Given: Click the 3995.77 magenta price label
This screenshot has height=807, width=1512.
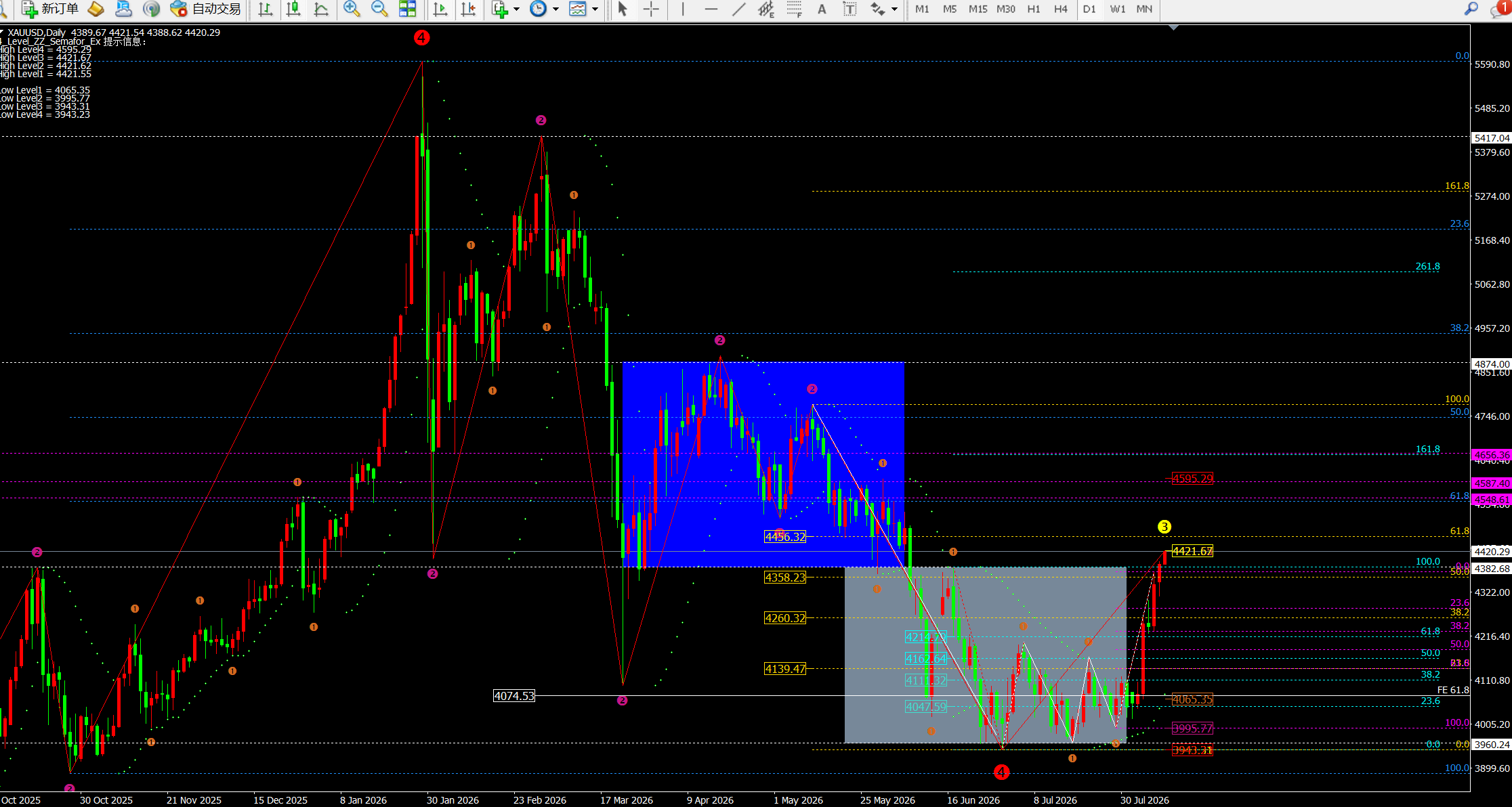Looking at the screenshot, I should tap(1192, 728).
